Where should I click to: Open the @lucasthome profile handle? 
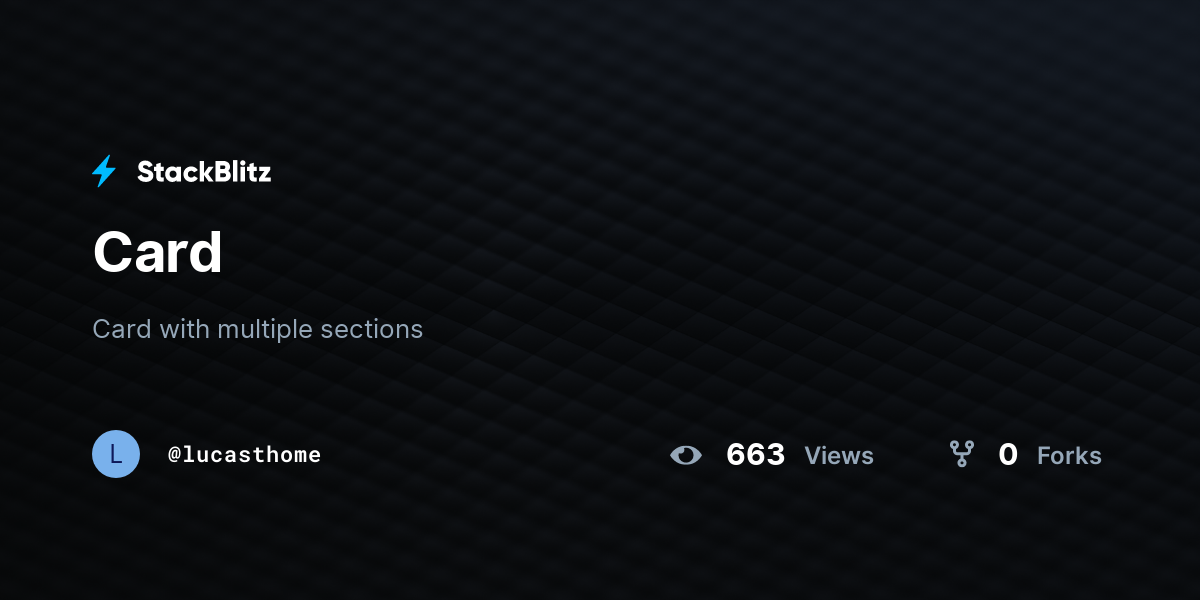pos(244,455)
